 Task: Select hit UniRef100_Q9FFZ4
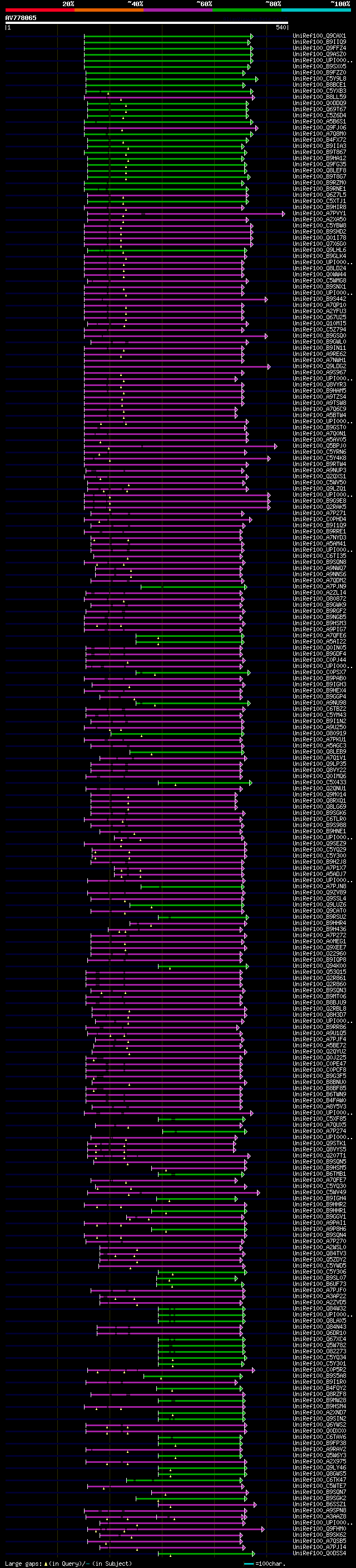(319, 48)
